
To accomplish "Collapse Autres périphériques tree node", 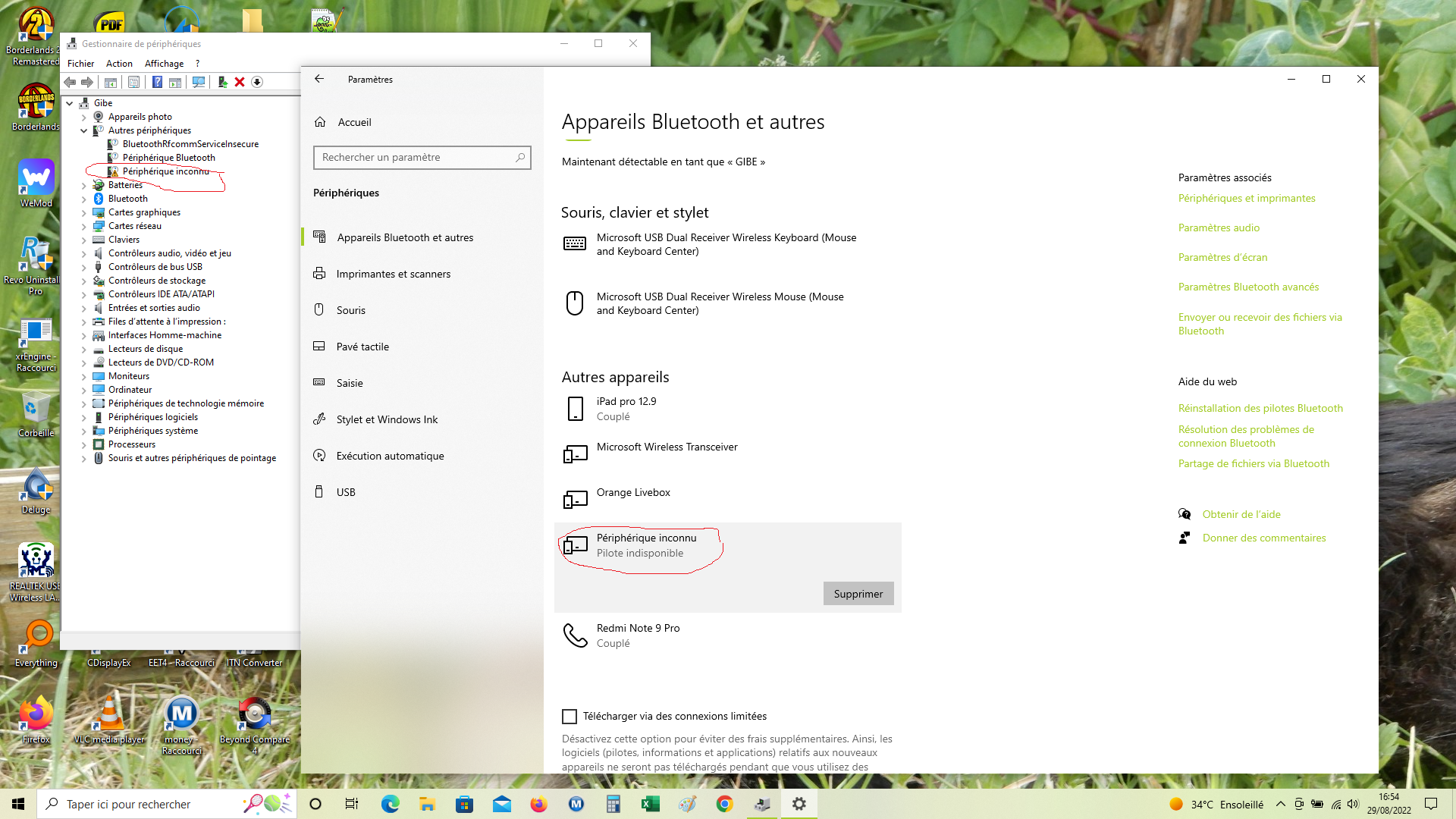I will pyautogui.click(x=84, y=130).
